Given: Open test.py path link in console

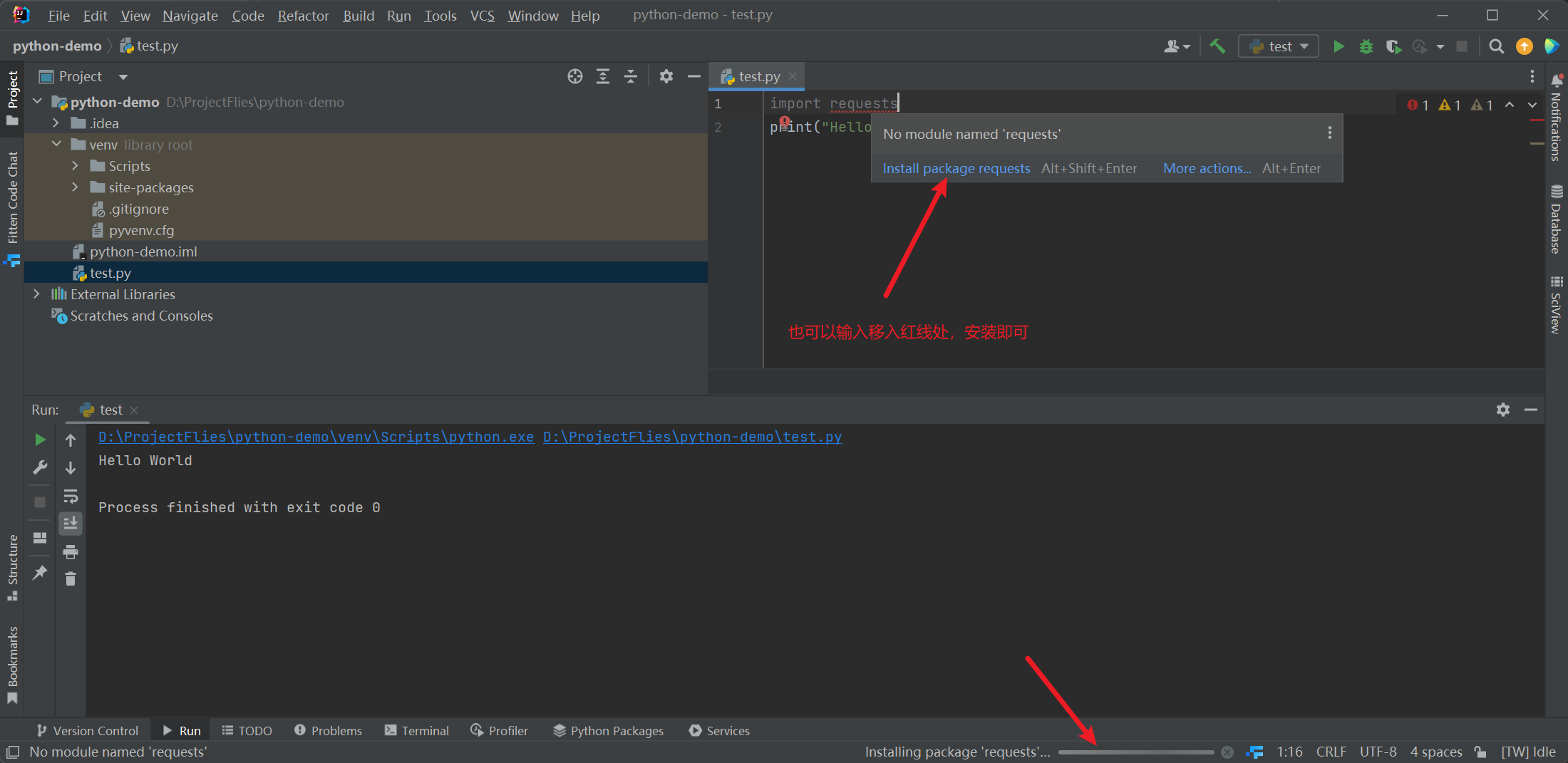Looking at the screenshot, I should pyautogui.click(x=692, y=437).
